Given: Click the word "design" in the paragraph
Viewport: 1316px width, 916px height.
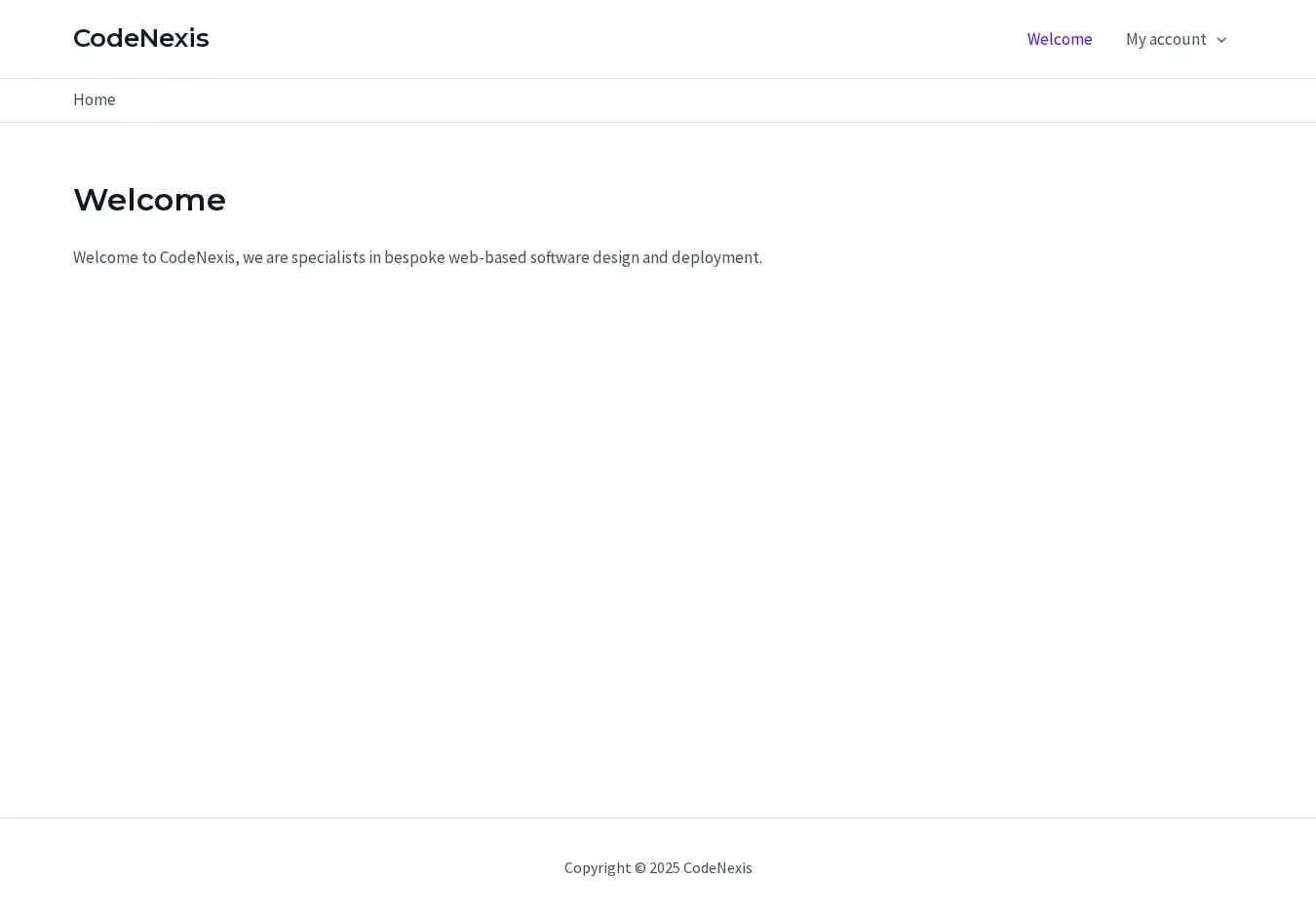Looking at the screenshot, I should [x=616, y=257].
